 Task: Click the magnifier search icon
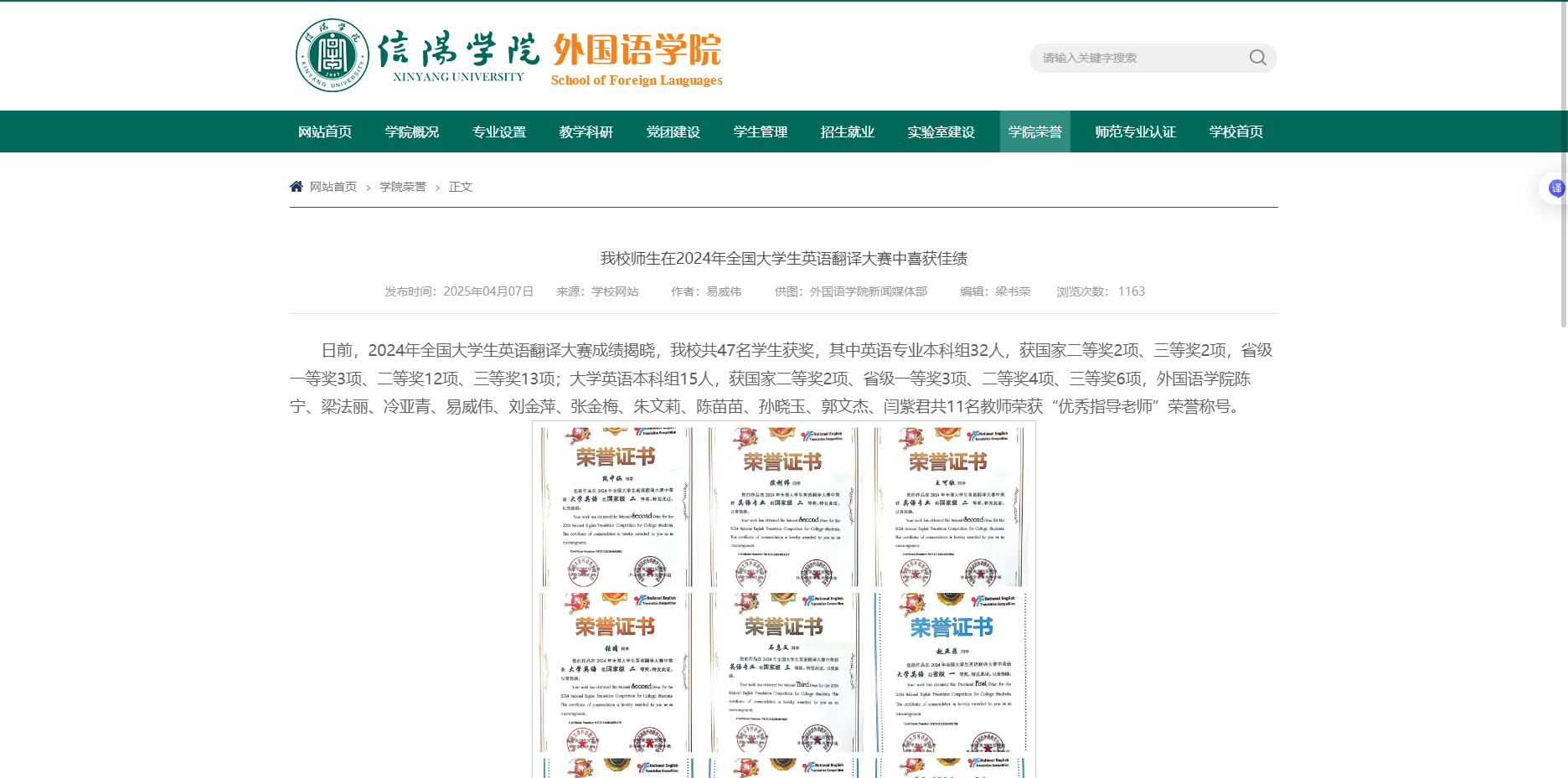pos(1257,58)
